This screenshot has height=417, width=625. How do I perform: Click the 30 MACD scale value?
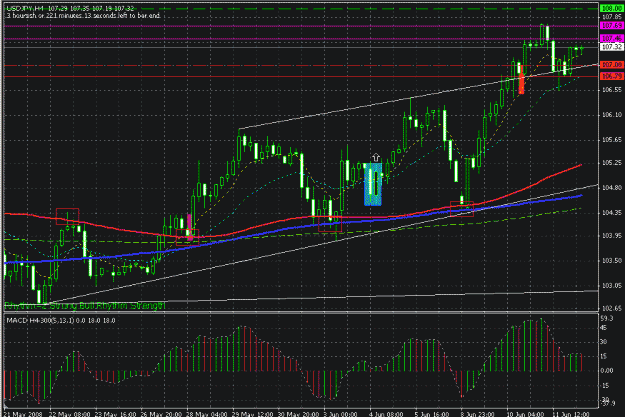click(x=604, y=342)
